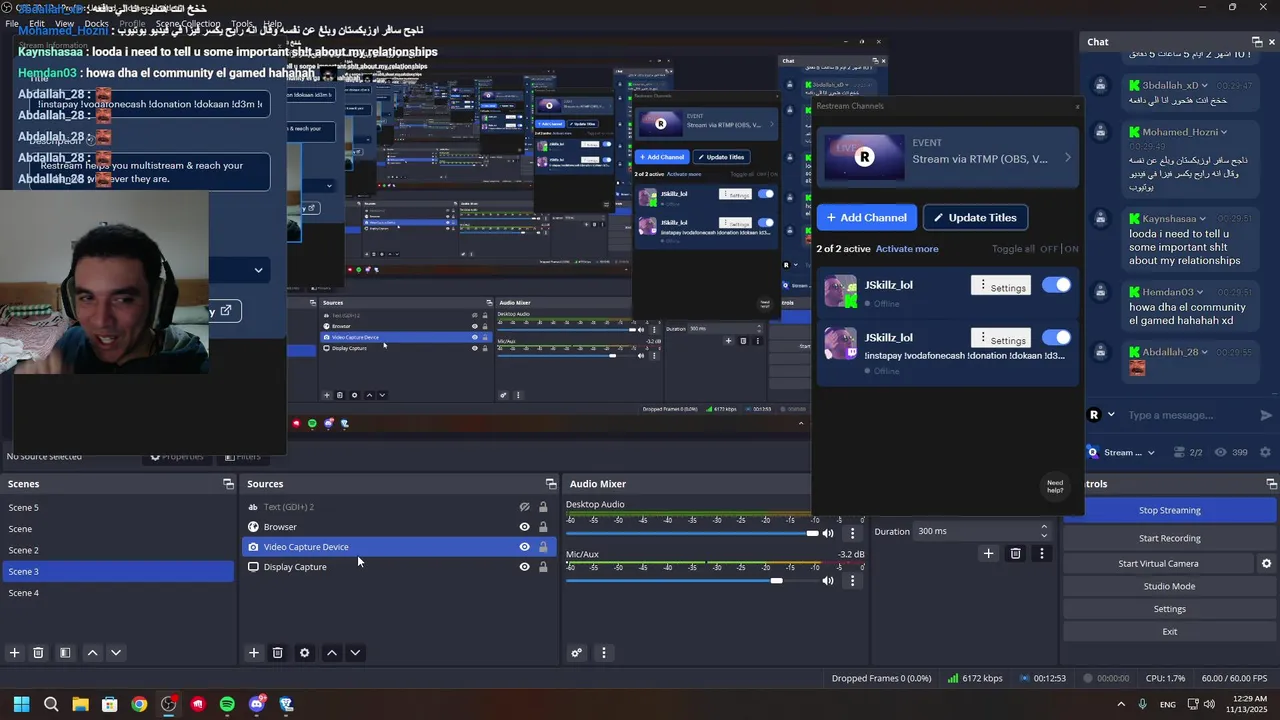Image resolution: width=1280 pixels, height=720 pixels.
Task: Mute Desktop Audio speaker icon
Action: click(x=827, y=533)
